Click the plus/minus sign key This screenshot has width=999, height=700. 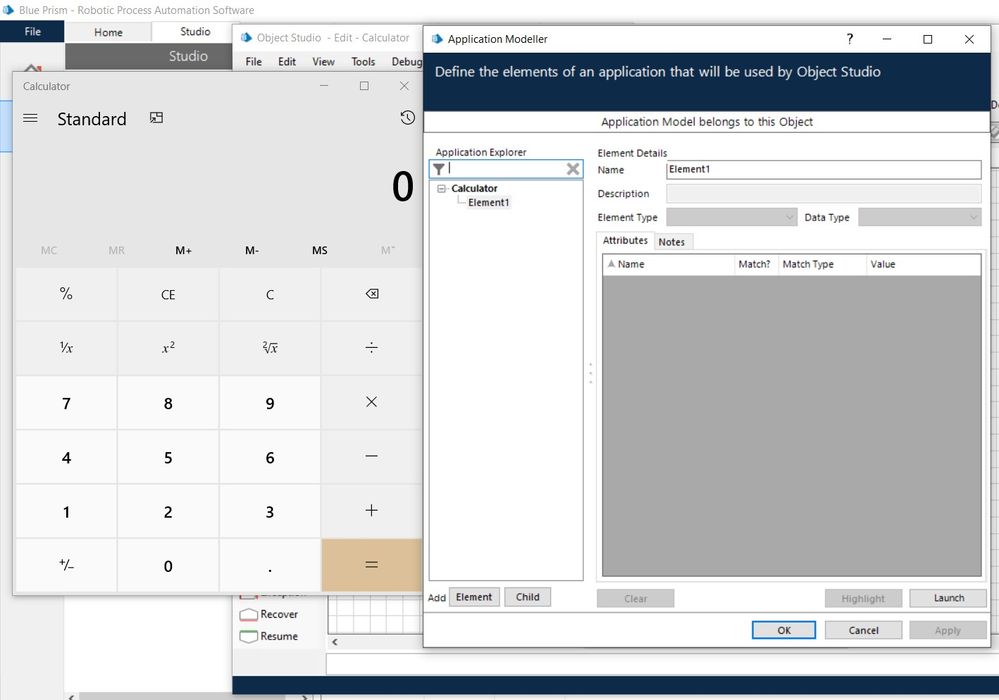tap(66, 565)
